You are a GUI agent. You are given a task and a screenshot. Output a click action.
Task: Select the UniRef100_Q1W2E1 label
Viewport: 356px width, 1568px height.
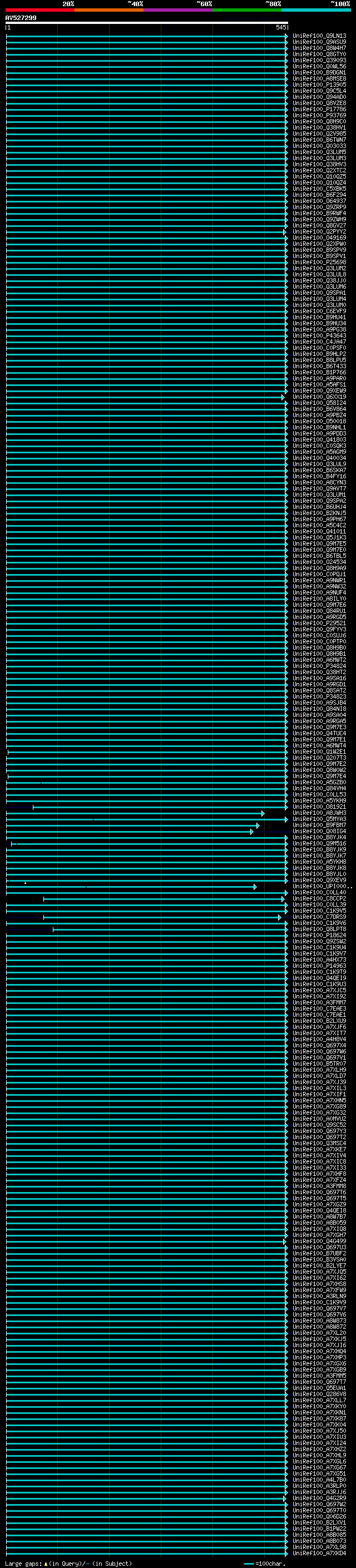tap(319, 752)
